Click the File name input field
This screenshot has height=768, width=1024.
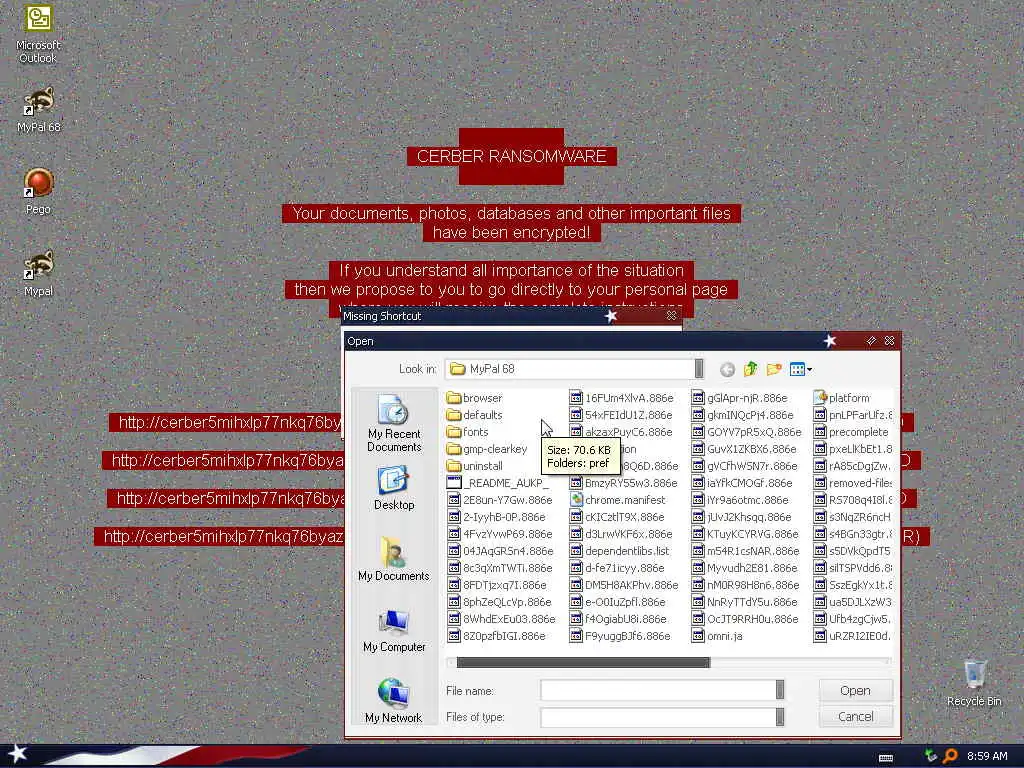(658, 690)
